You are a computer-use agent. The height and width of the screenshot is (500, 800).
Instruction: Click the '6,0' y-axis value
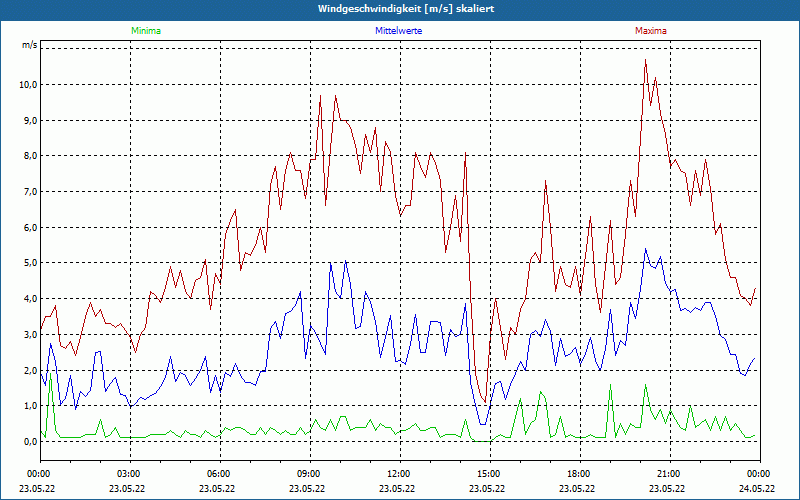(x=31, y=228)
